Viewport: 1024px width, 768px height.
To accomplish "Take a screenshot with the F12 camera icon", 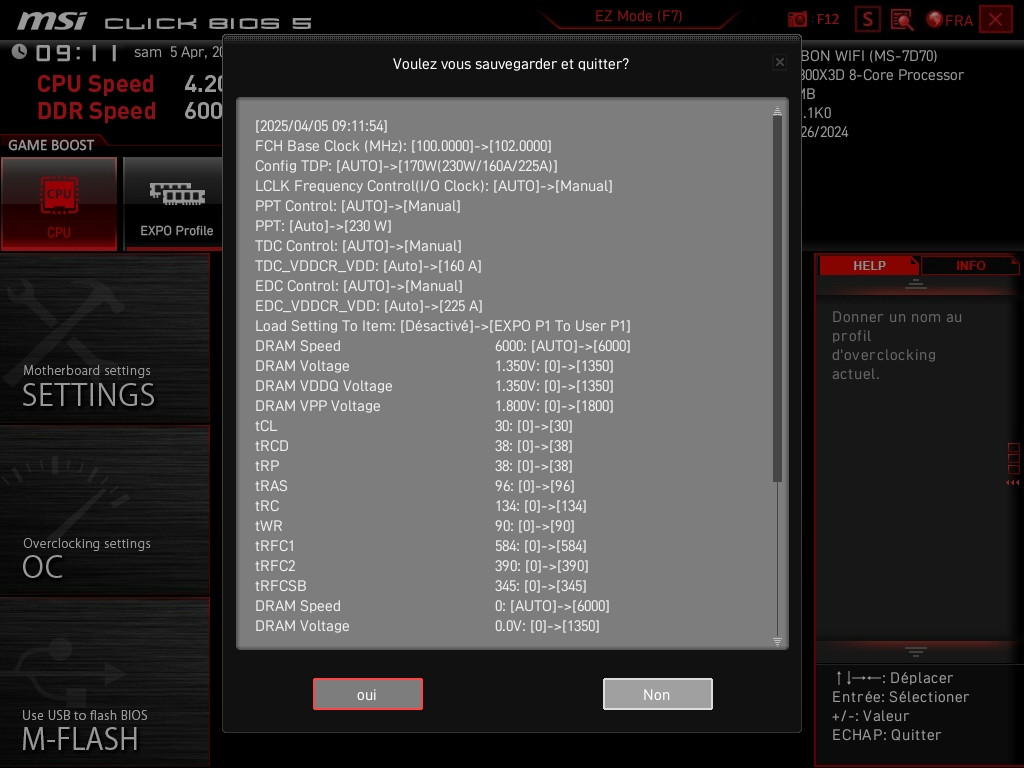I will [798, 20].
